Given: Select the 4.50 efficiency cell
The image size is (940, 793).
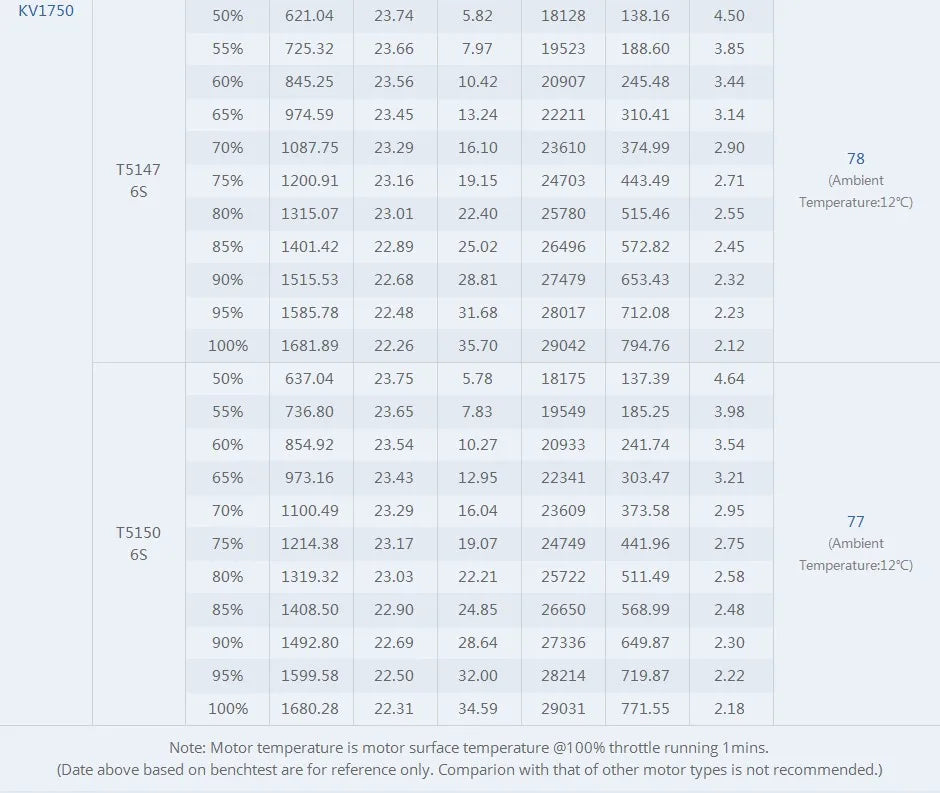Looking at the screenshot, I should 729,16.
